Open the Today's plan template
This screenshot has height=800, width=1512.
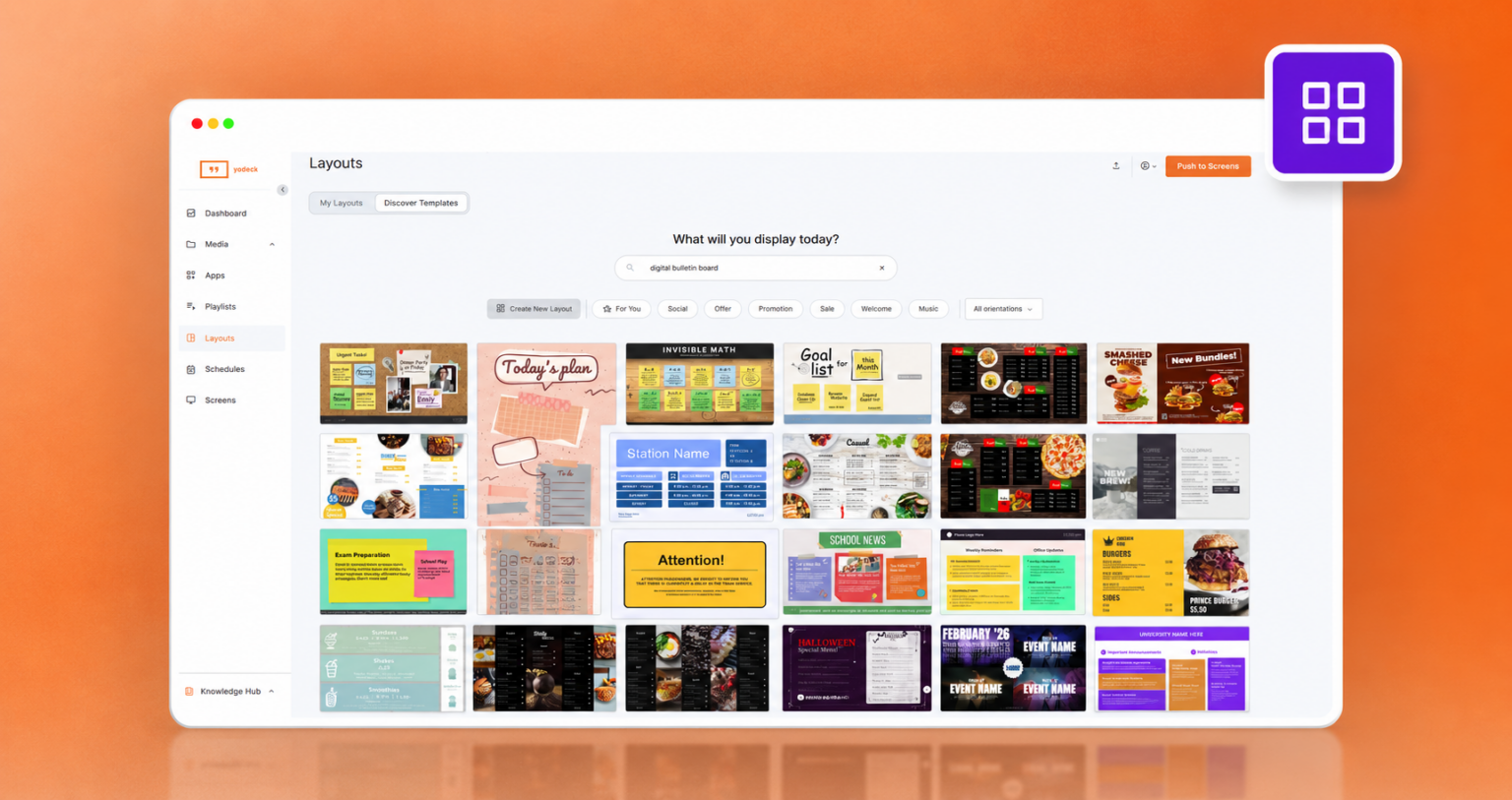coord(546,434)
